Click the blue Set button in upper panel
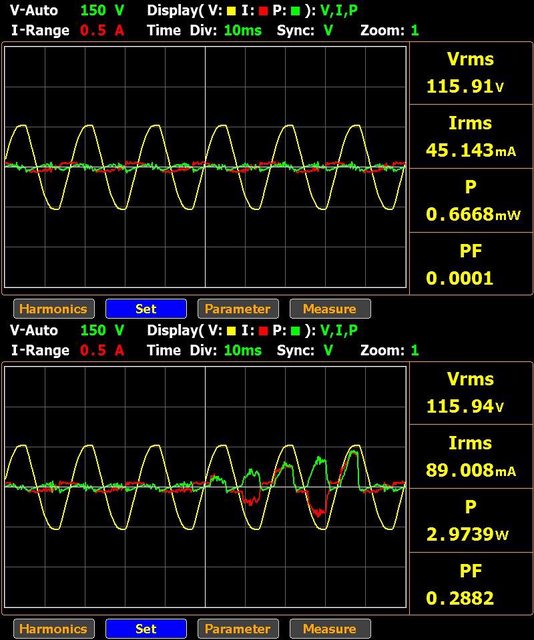 (x=146, y=309)
